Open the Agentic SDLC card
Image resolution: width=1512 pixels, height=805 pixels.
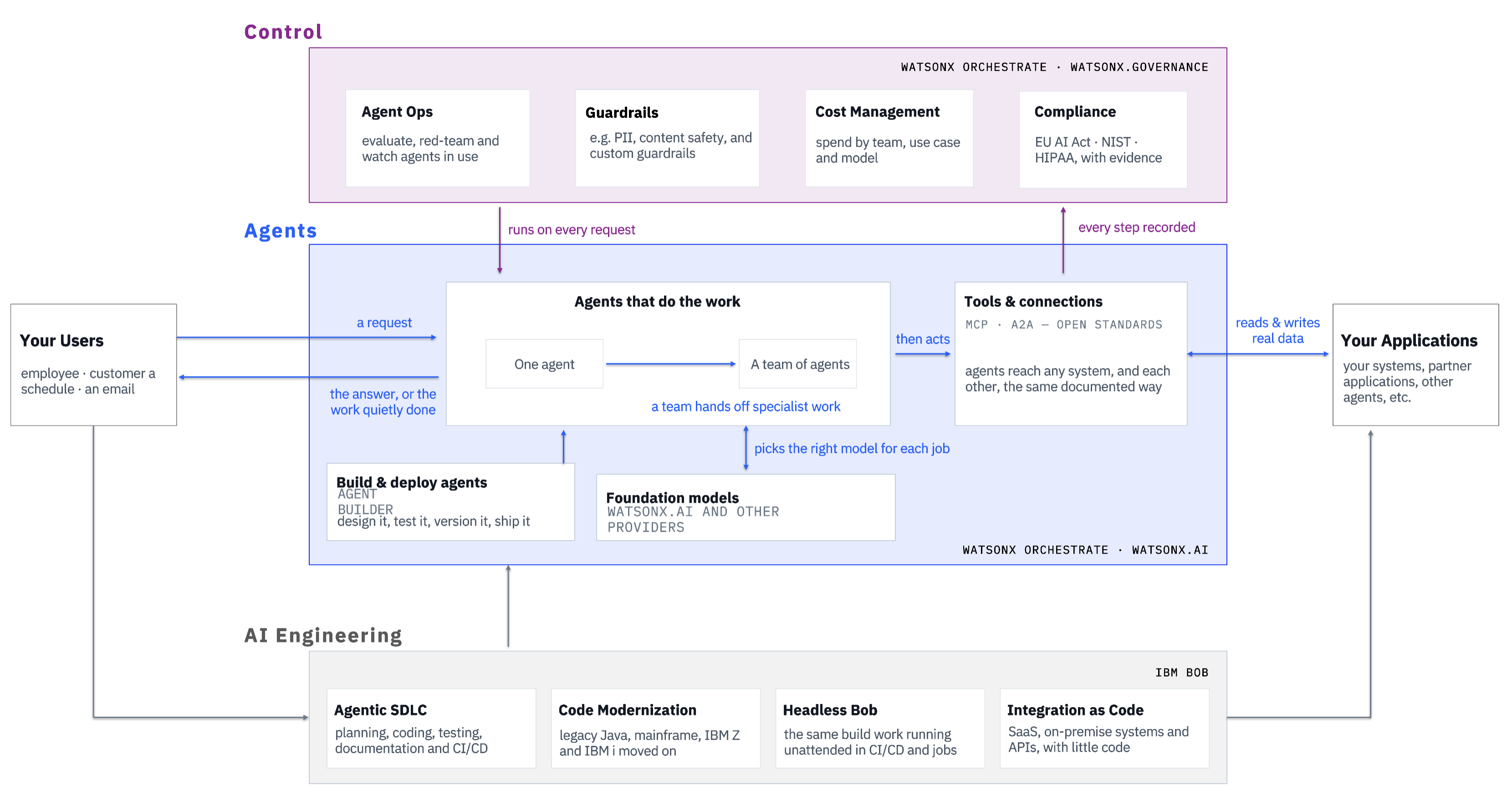click(x=431, y=728)
